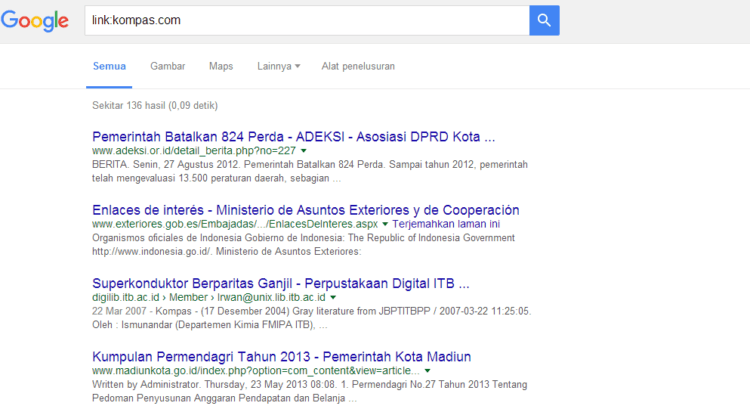750x409 pixels.
Task: Click snippet starting Organismos oficiales de Indonesia
Action: click(303, 244)
